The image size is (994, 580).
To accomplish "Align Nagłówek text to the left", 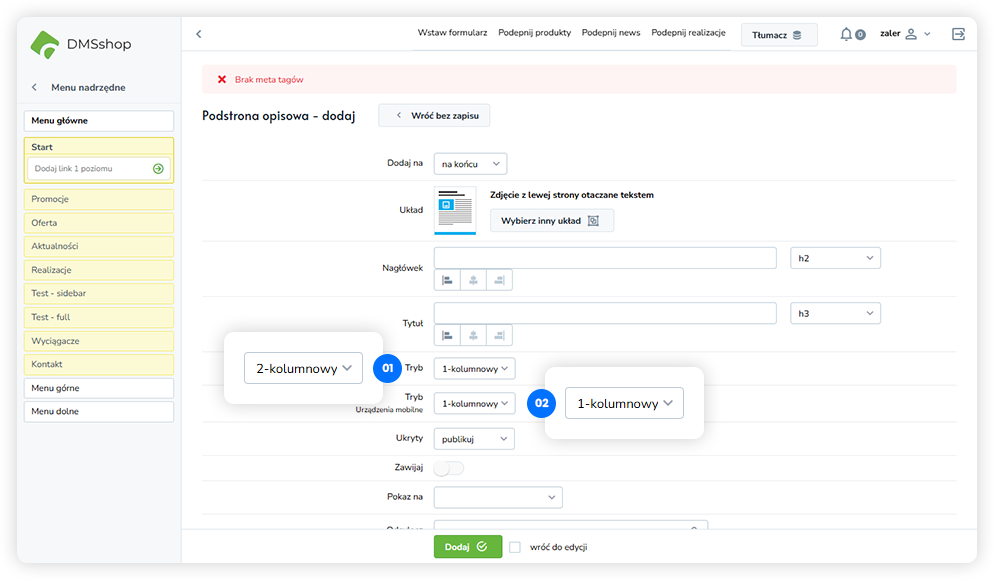I will coord(447,280).
